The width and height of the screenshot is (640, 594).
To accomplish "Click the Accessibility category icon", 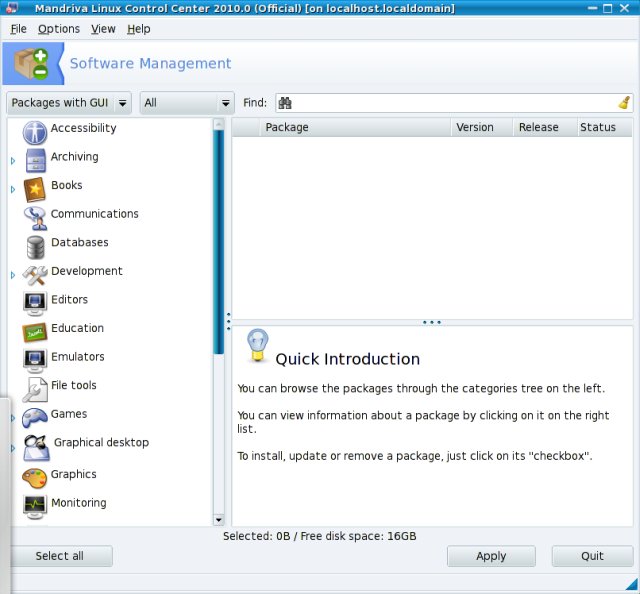I will [x=35, y=133].
